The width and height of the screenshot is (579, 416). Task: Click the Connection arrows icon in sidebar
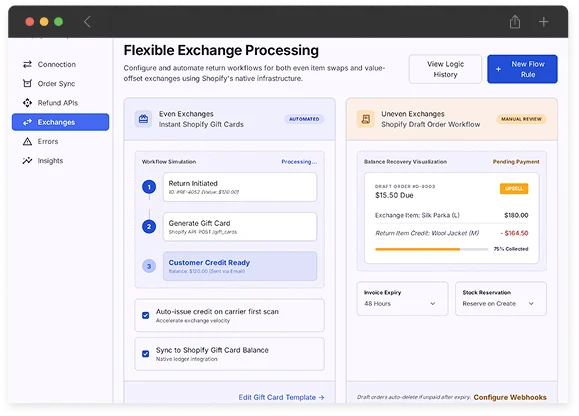27,64
